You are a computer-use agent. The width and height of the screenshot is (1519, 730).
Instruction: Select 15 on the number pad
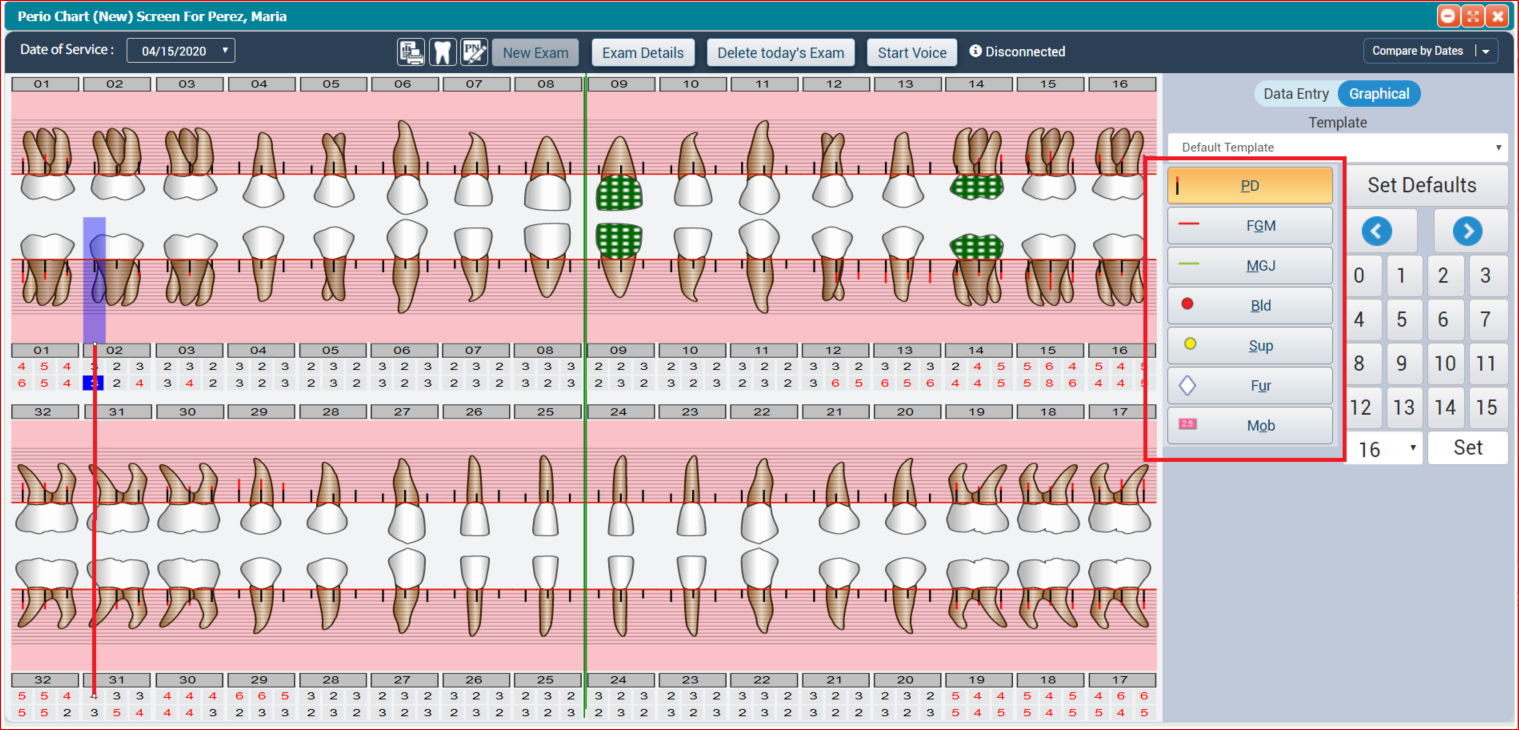click(1487, 408)
